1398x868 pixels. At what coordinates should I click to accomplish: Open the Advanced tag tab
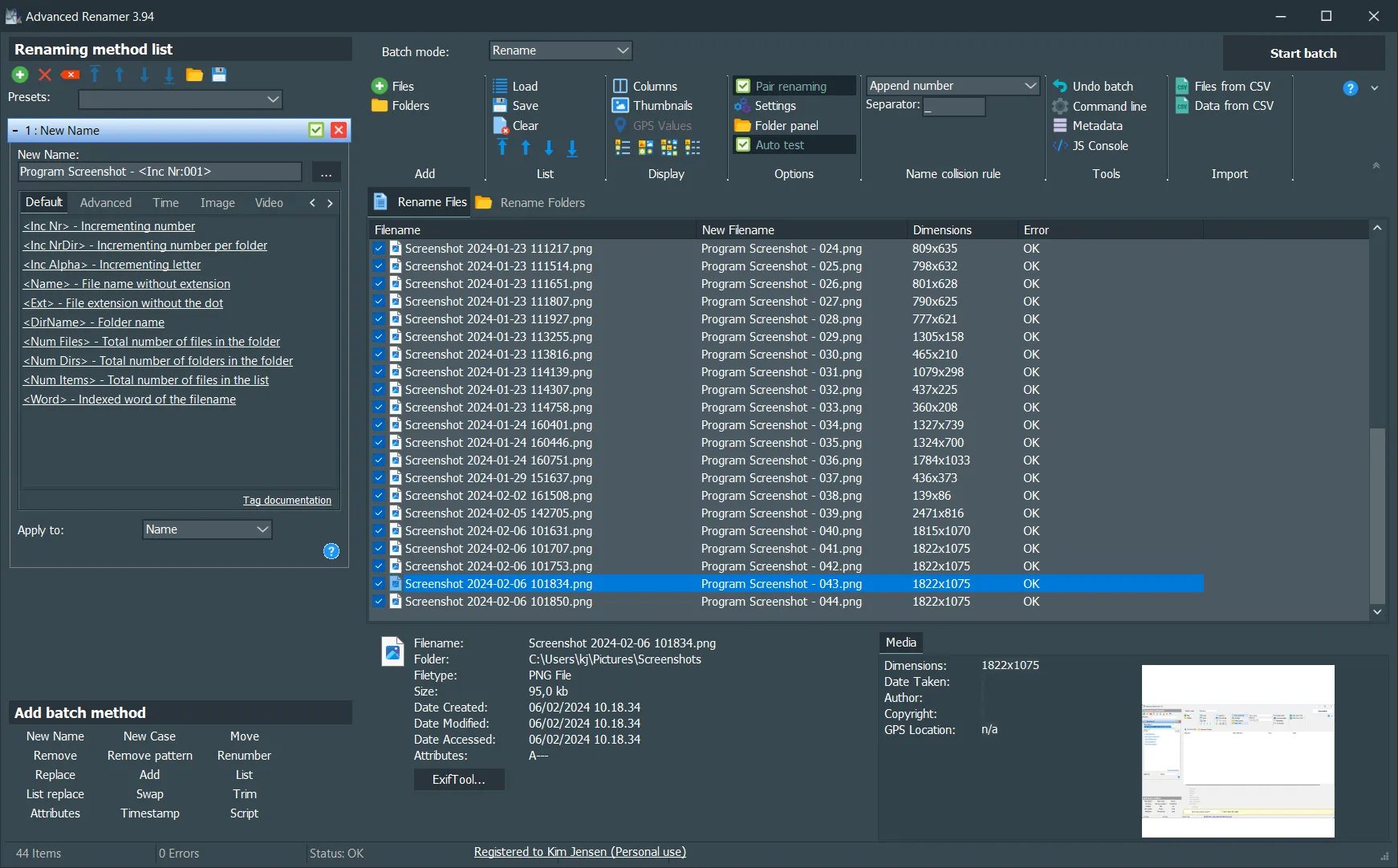click(105, 202)
